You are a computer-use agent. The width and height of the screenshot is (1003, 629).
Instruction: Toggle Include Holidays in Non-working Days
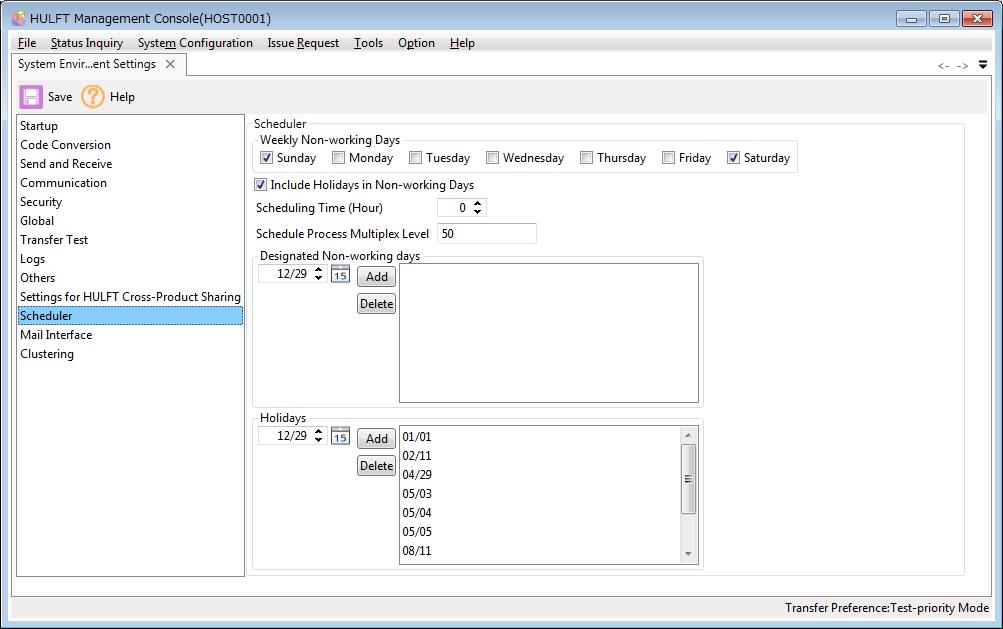coord(262,185)
